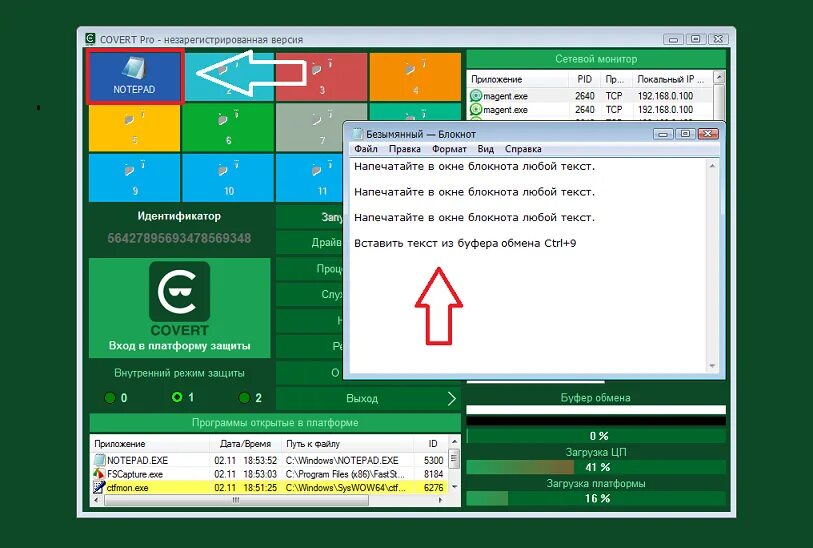Image resolution: width=813 pixels, height=548 pixels.
Task: Click the ID column header in programs list
Action: pos(433,444)
